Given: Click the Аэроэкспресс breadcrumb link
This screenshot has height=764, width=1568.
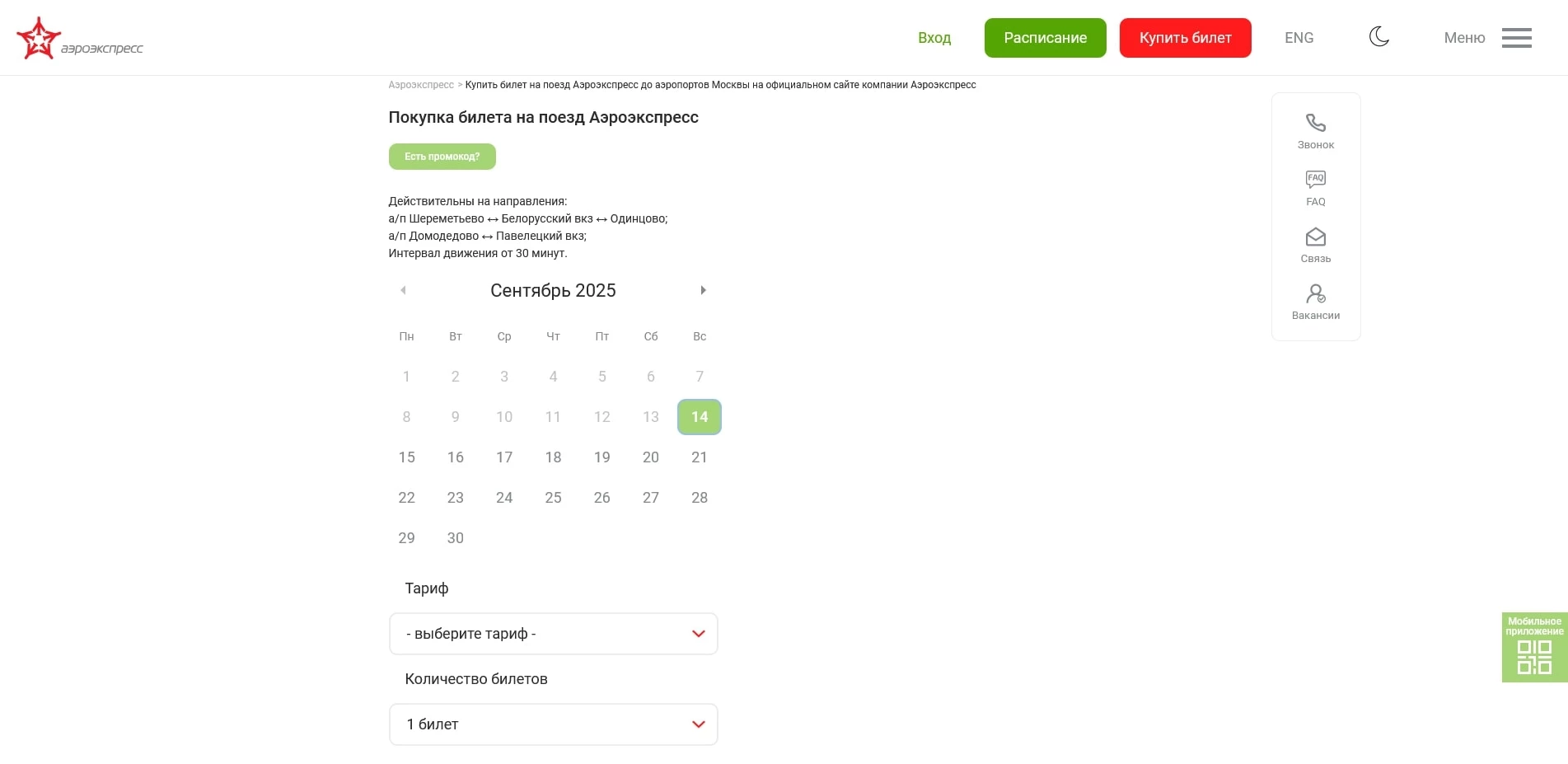Looking at the screenshot, I should (421, 85).
